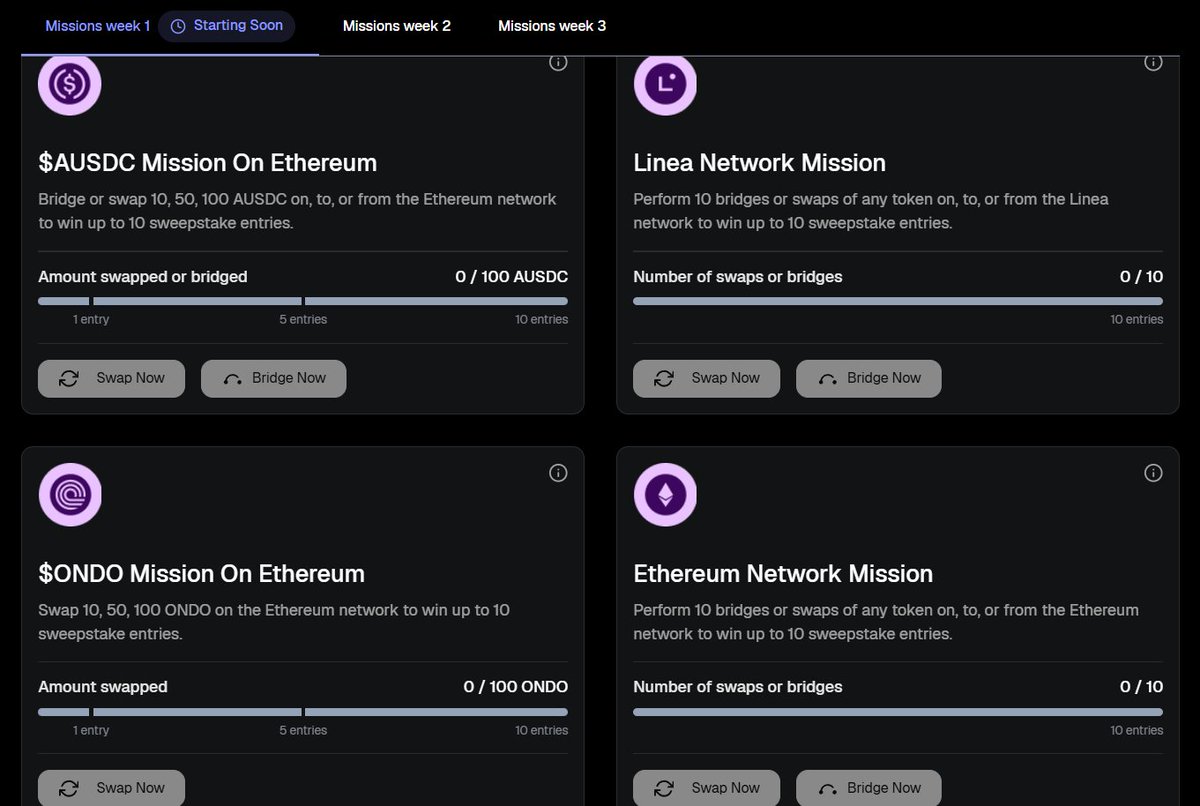Click the 'Ethereum Network Mission' heading

pyautogui.click(x=783, y=574)
